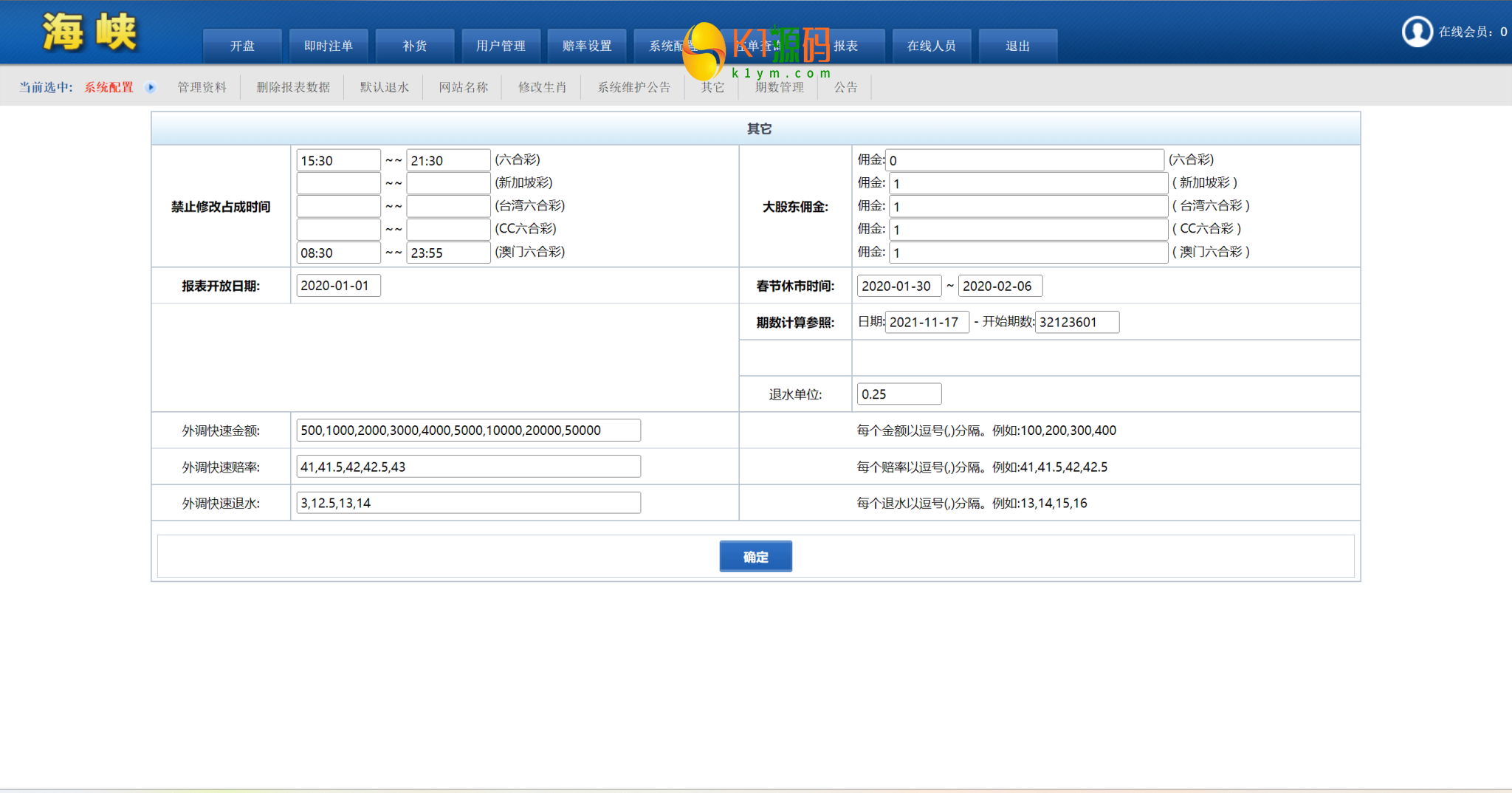Click the 春节休市 start date field
Viewport: 1512px width, 793px height.
(x=898, y=286)
